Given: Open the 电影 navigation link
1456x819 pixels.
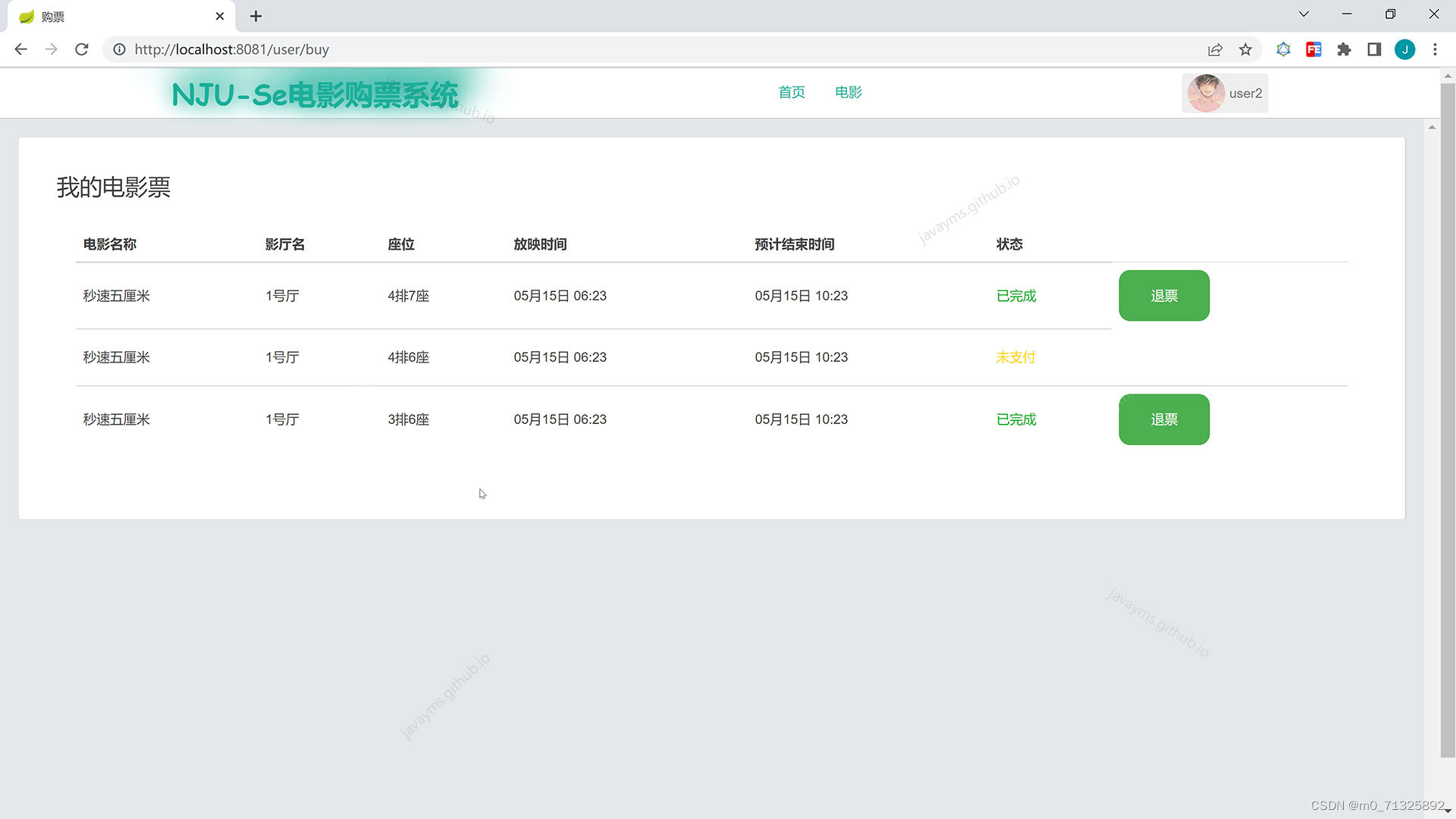Looking at the screenshot, I should click(848, 93).
